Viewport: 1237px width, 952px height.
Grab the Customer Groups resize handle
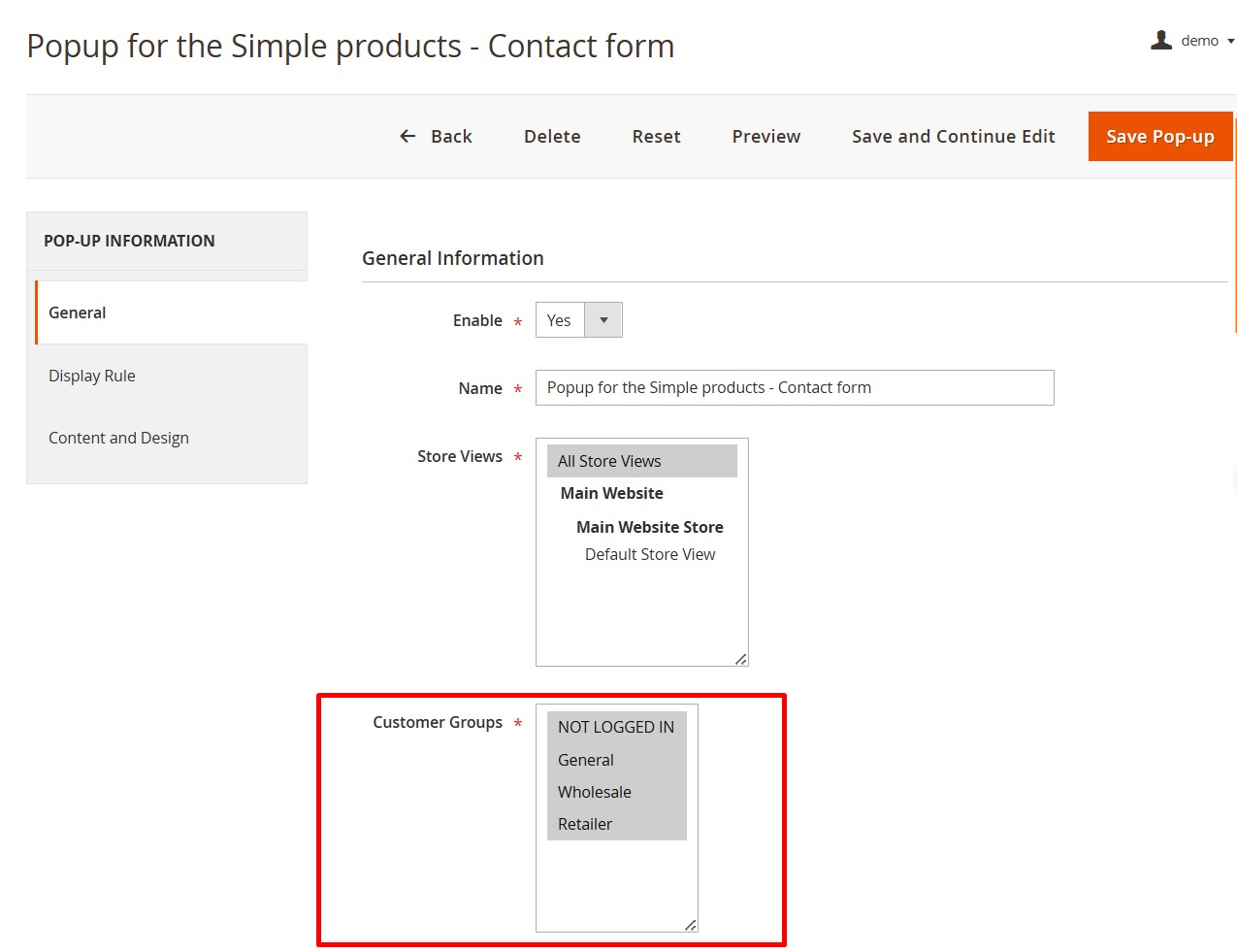(x=690, y=925)
